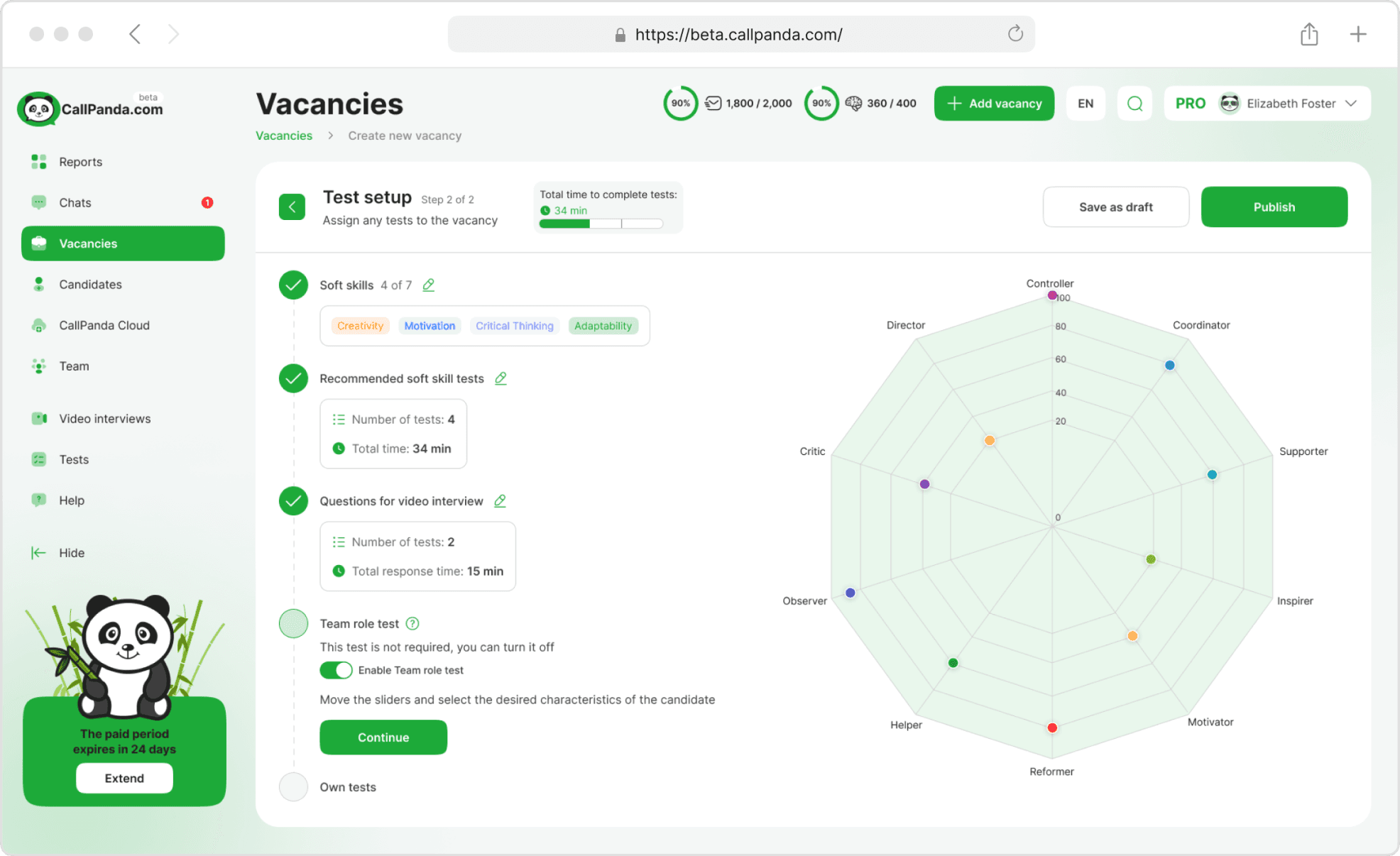The width and height of the screenshot is (1400, 856).
Task: Go to Video interviews section
Action: point(104,419)
